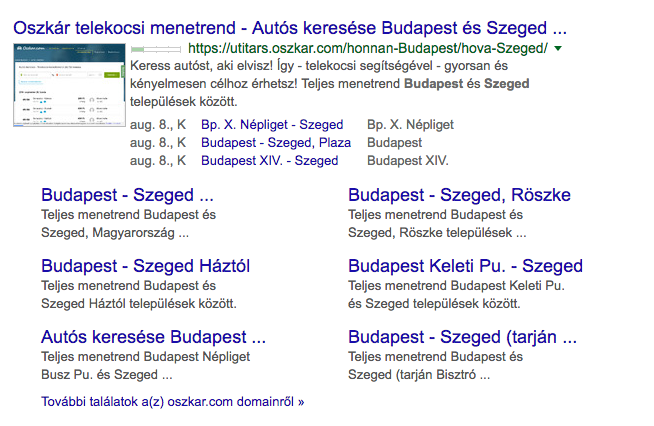The width and height of the screenshot is (654, 426).
Task: Open Budapest - Szeged Háztól sitelink
Action: (146, 266)
